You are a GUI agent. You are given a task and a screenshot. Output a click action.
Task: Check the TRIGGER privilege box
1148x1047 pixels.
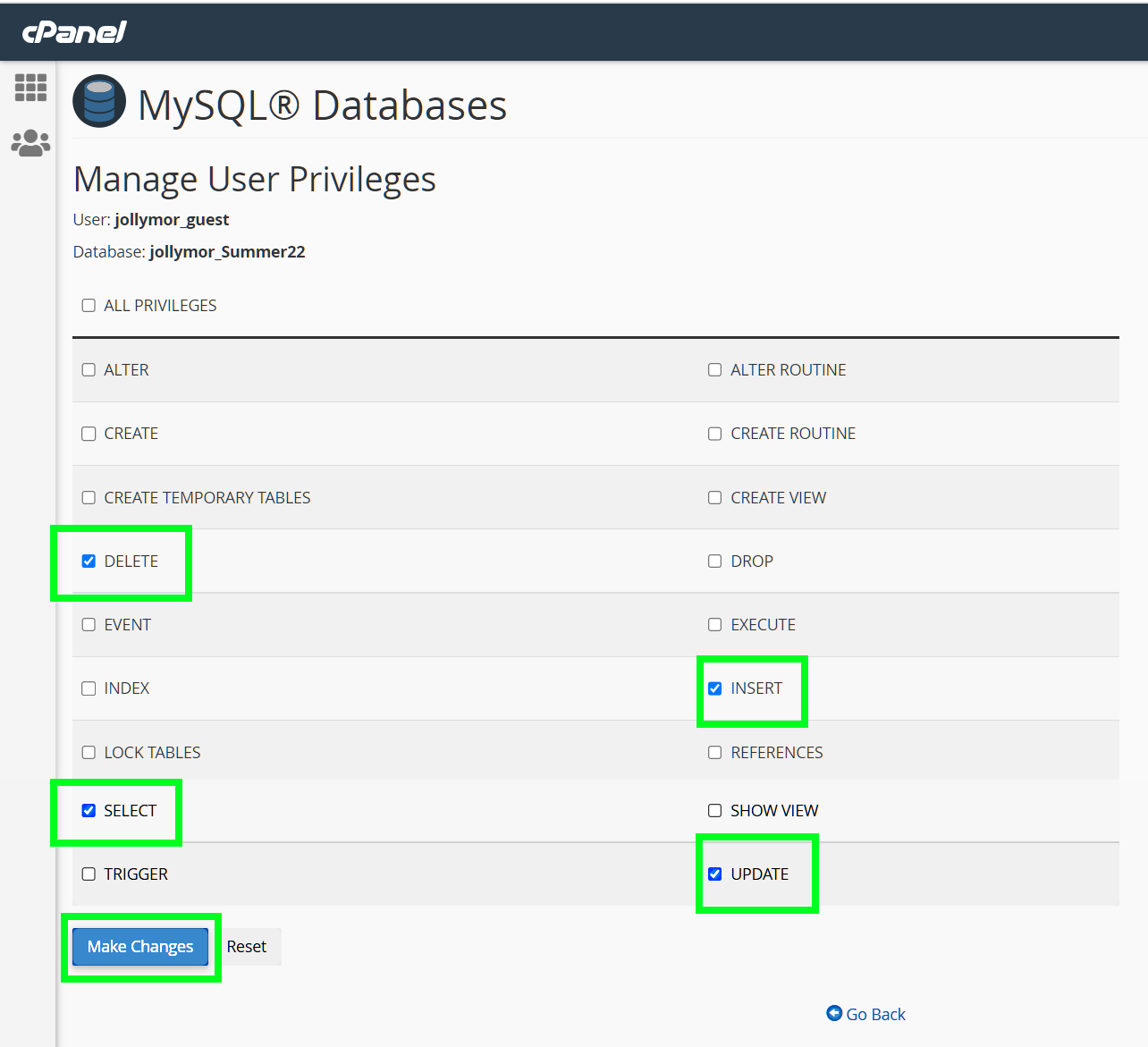pyautogui.click(x=89, y=874)
